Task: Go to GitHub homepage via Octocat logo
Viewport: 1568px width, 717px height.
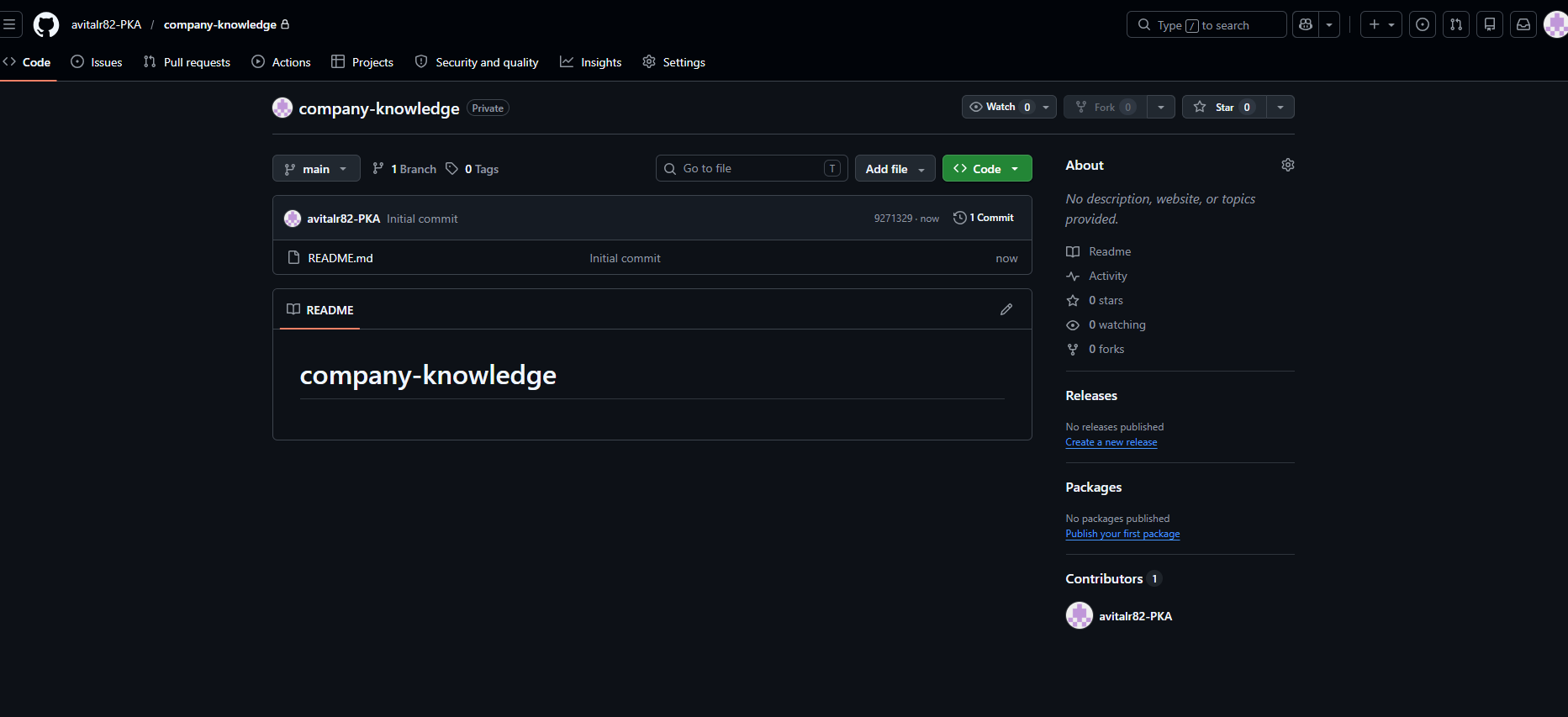Action: point(46,24)
